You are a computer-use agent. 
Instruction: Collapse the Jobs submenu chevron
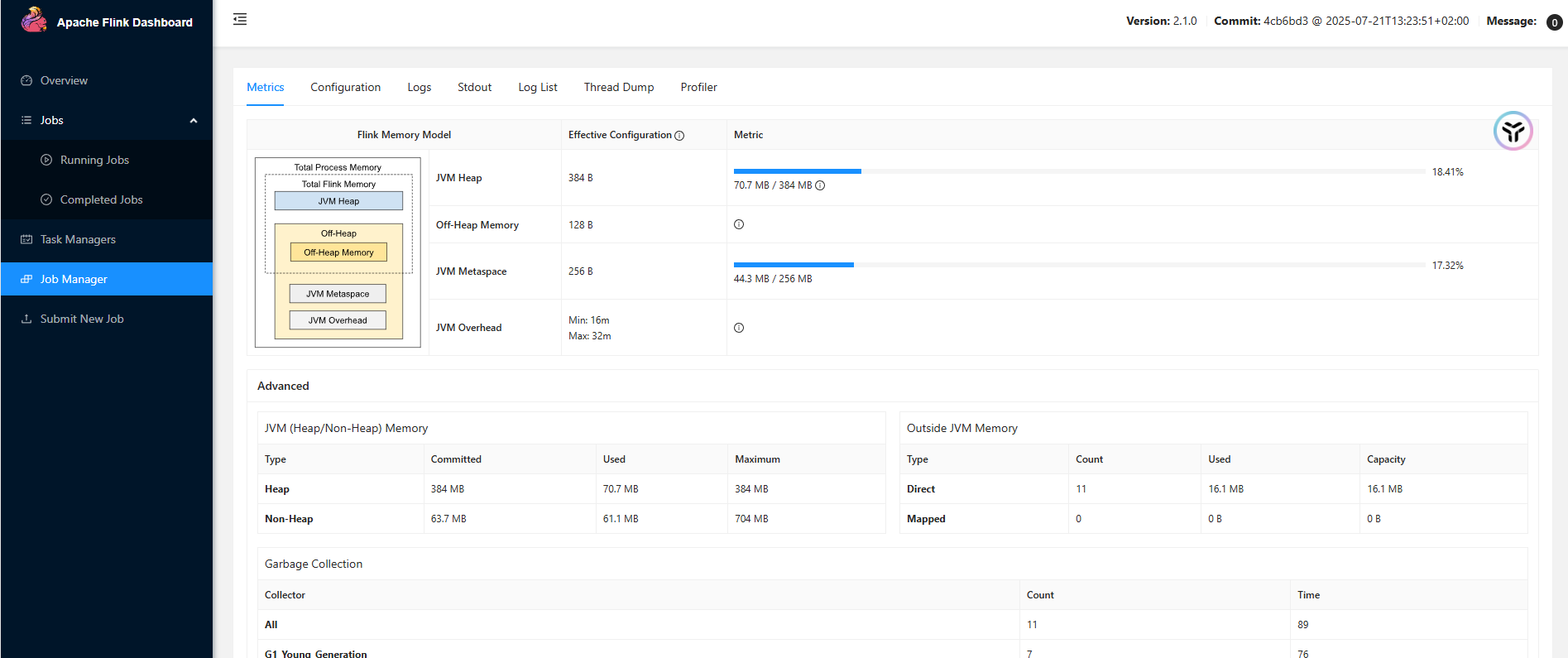click(194, 121)
